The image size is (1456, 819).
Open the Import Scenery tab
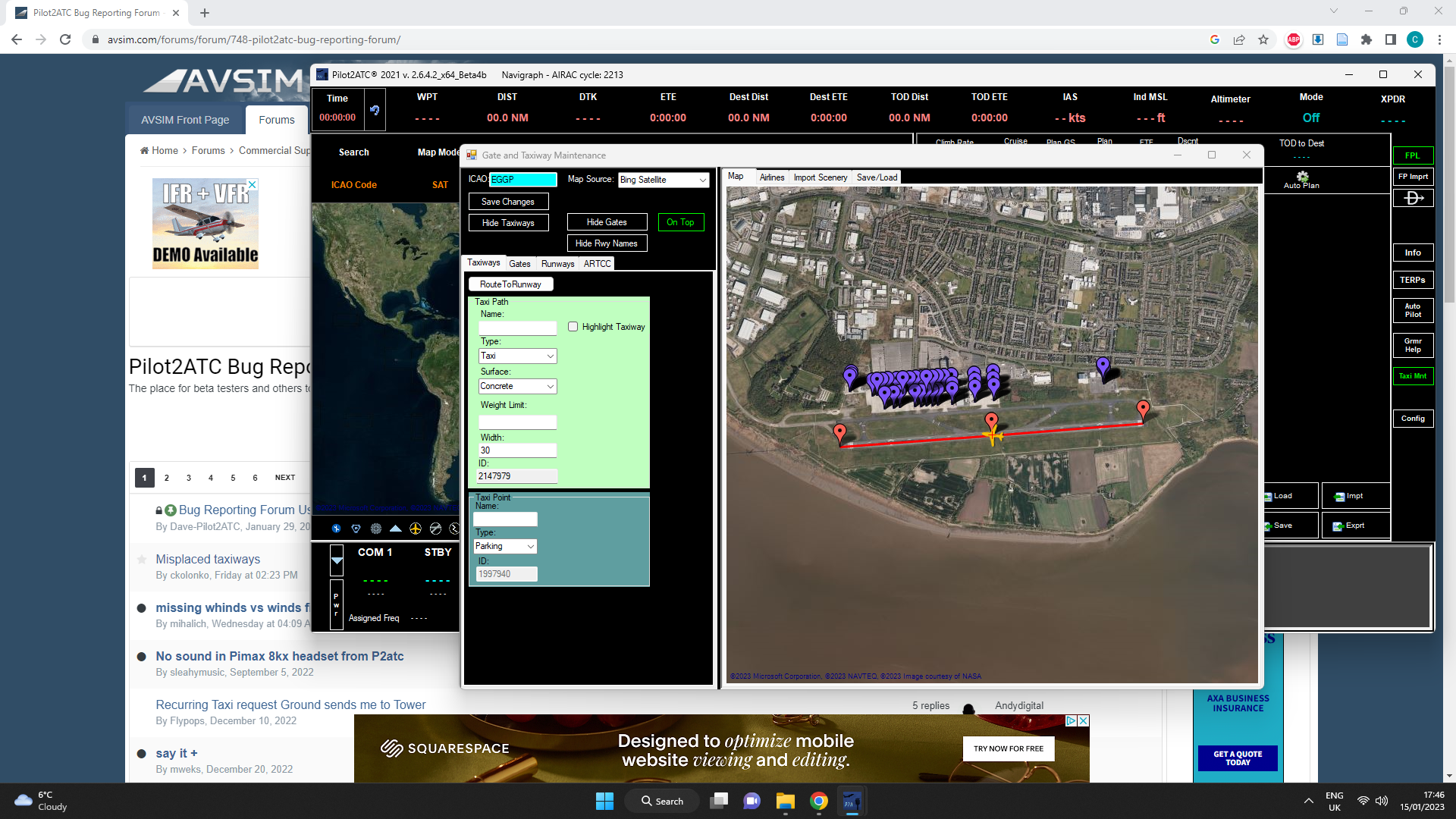[821, 177]
